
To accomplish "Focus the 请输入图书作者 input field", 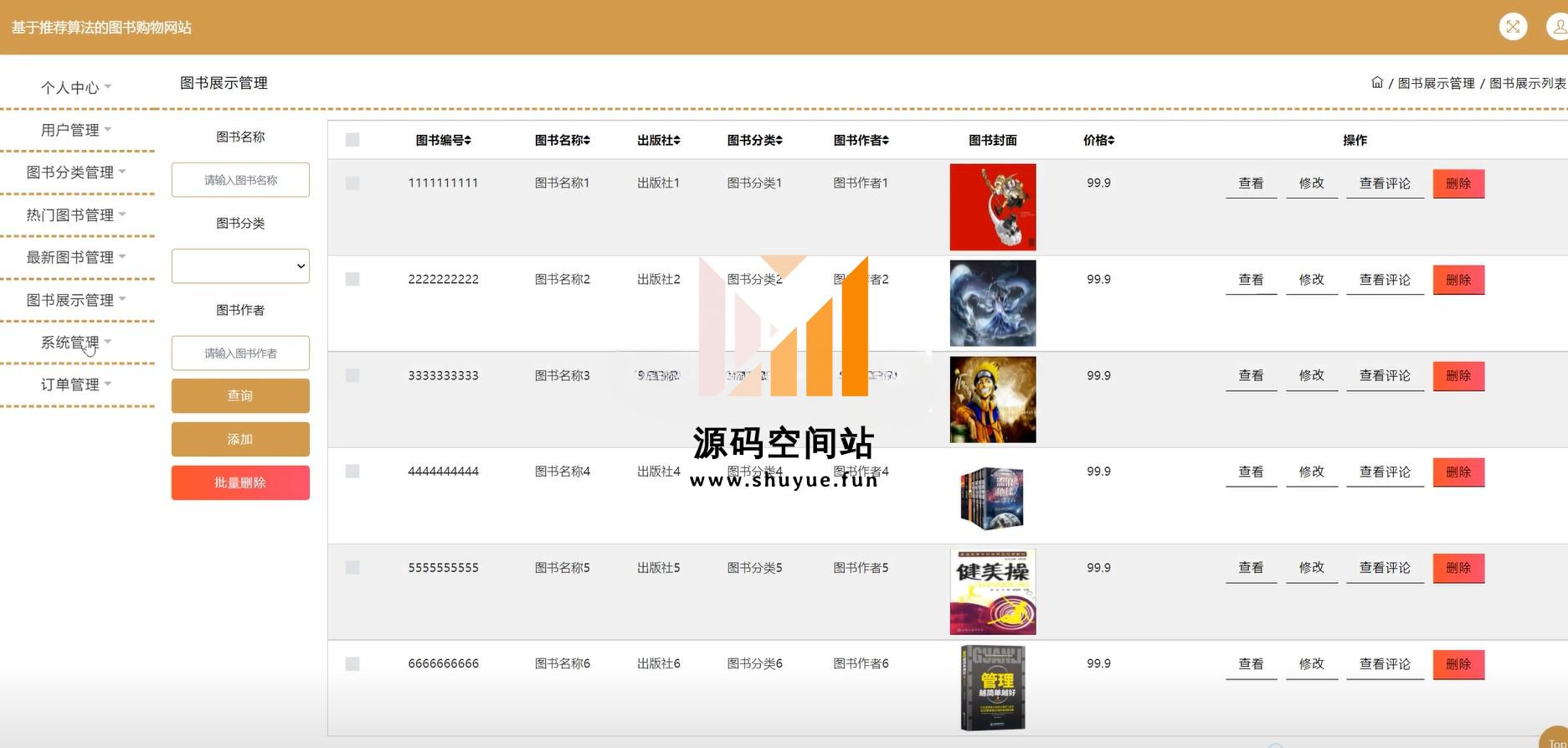I will point(240,353).
